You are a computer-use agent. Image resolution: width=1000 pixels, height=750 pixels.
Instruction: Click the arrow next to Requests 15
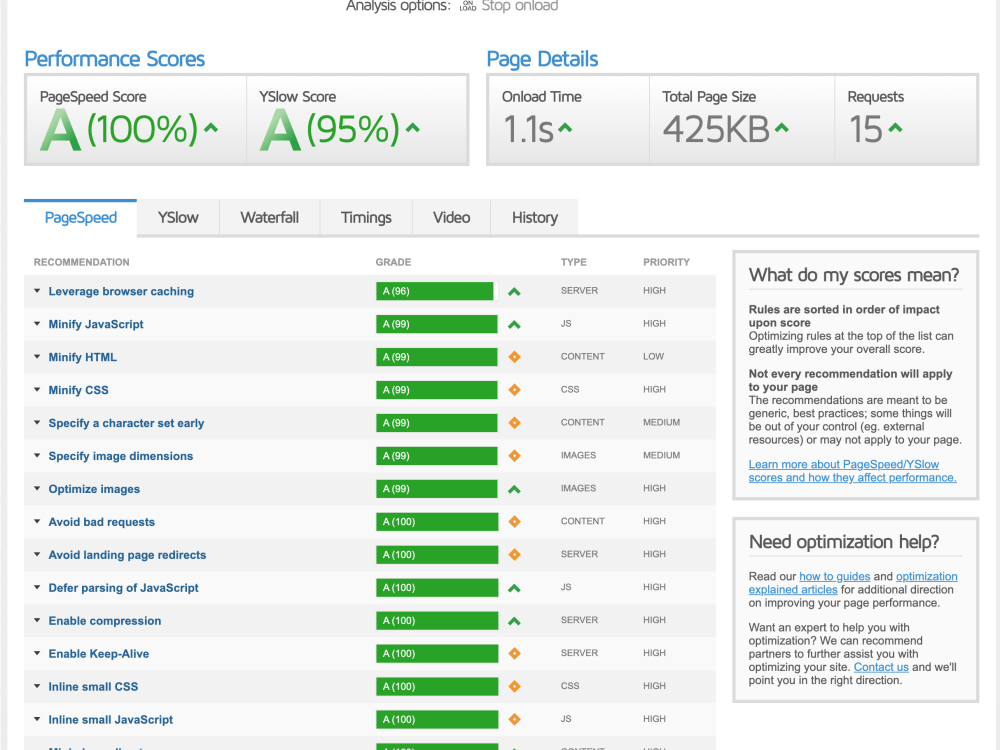[x=895, y=128]
